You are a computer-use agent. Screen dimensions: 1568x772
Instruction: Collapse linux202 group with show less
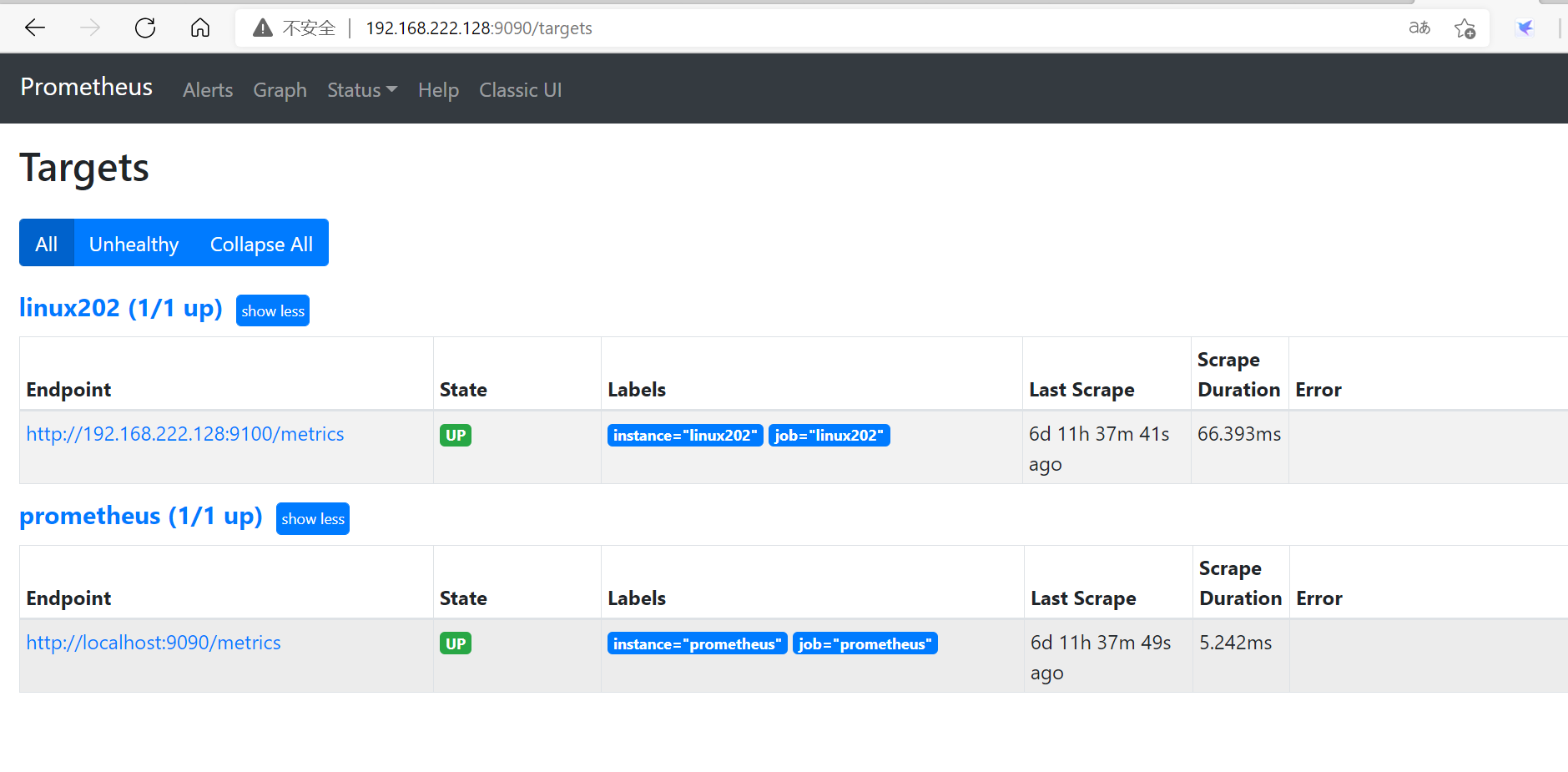pos(273,310)
